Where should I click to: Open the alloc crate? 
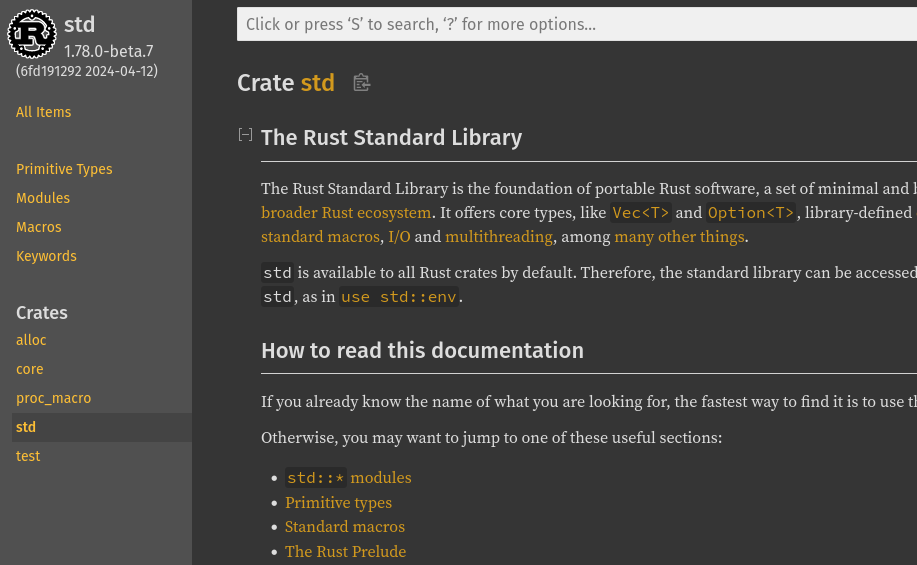pos(31,340)
